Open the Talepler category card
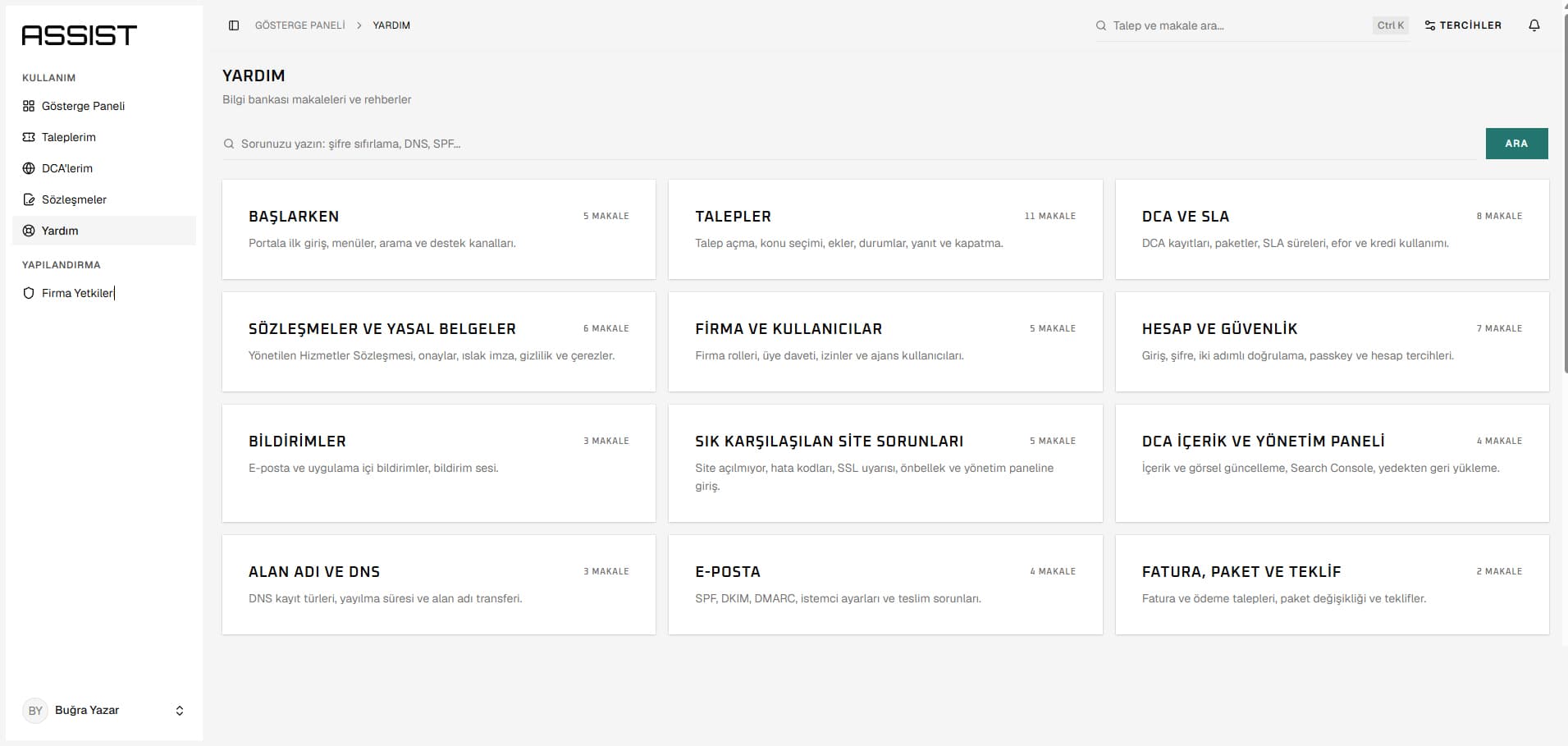The height and width of the screenshot is (746, 1568). click(885, 229)
